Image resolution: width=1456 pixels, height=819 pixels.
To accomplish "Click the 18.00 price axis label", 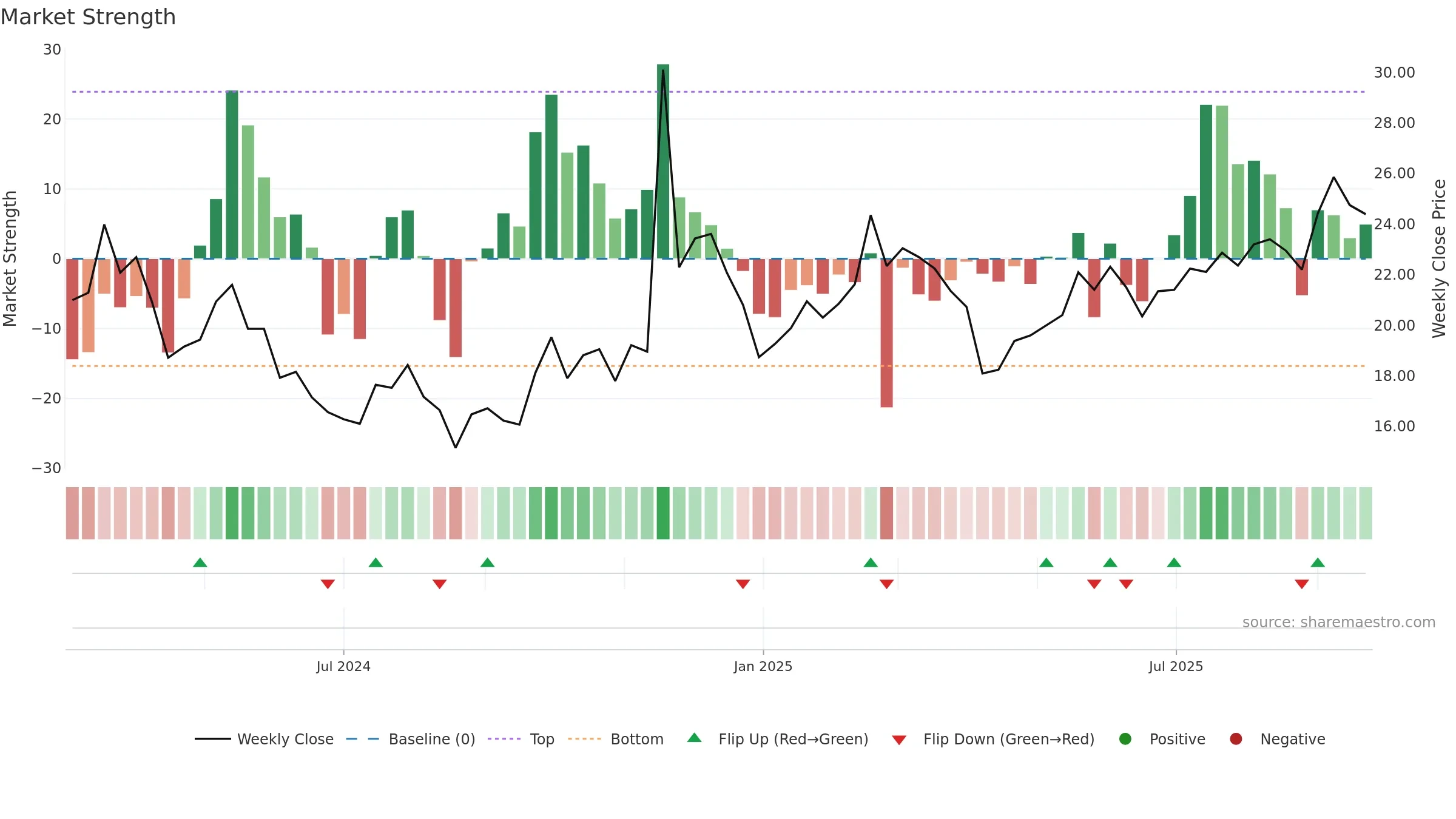I will (1394, 376).
